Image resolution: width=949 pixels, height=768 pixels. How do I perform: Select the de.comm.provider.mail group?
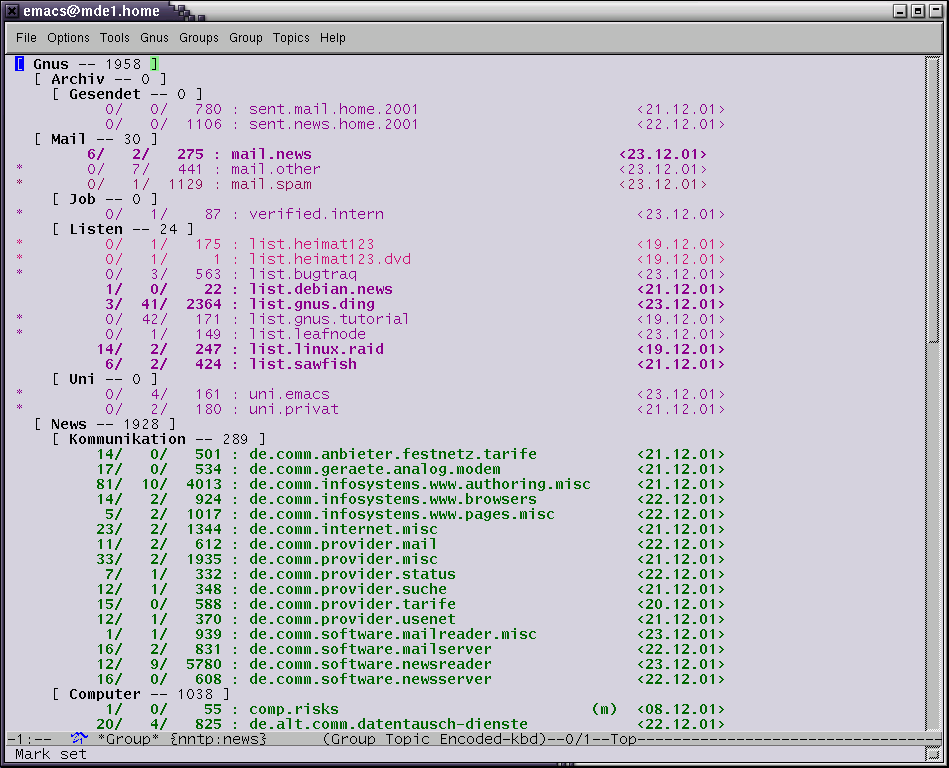(x=343, y=544)
